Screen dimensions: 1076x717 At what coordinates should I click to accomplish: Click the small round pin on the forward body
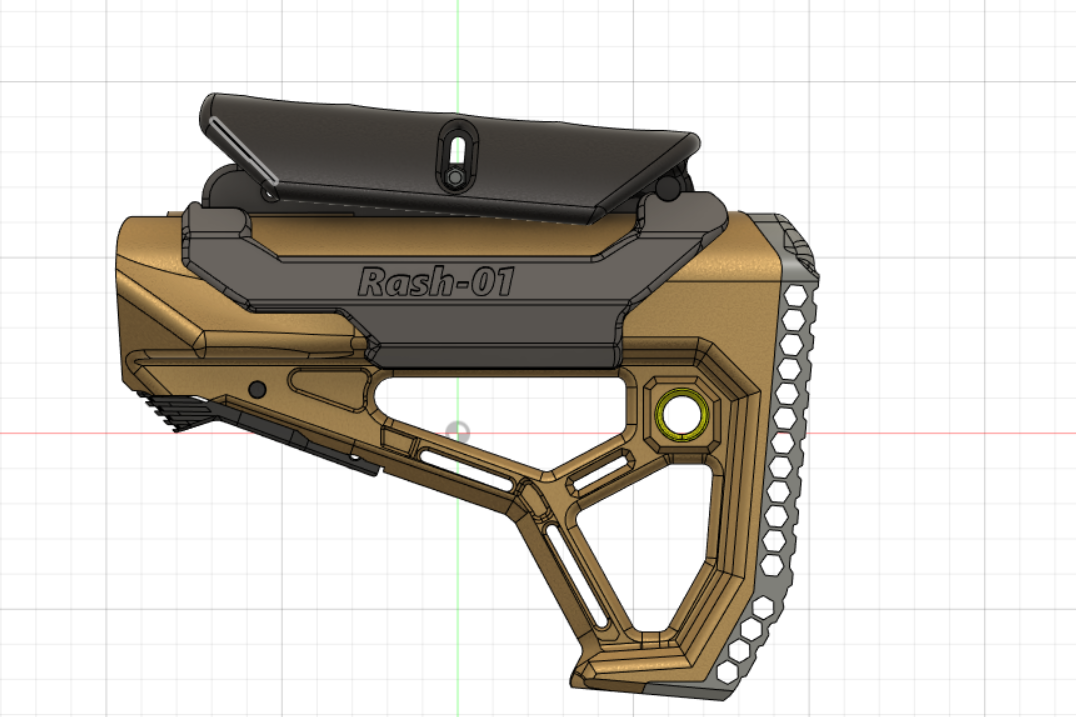(257, 388)
